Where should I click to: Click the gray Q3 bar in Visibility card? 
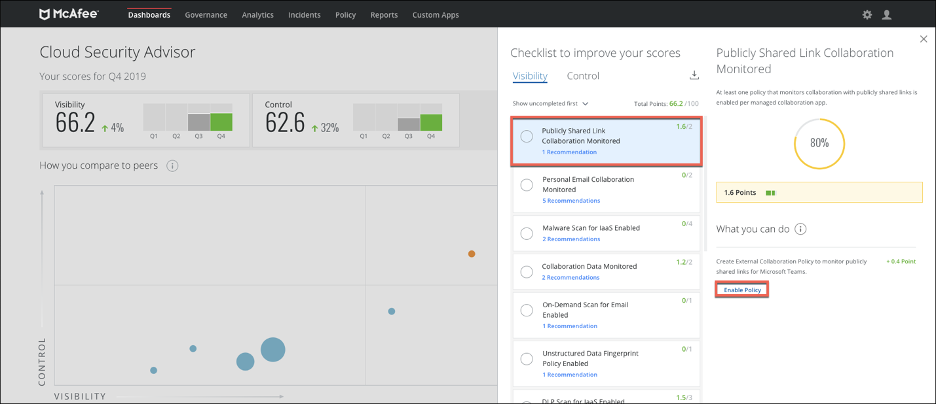pyautogui.click(x=199, y=122)
